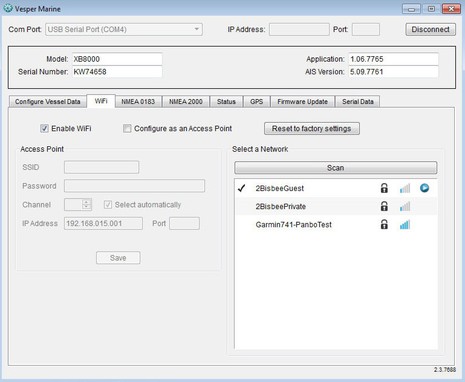The height and width of the screenshot is (382, 465).
Task: Click the lock icon beside 2BisbeePrivate
Action: tap(384, 206)
